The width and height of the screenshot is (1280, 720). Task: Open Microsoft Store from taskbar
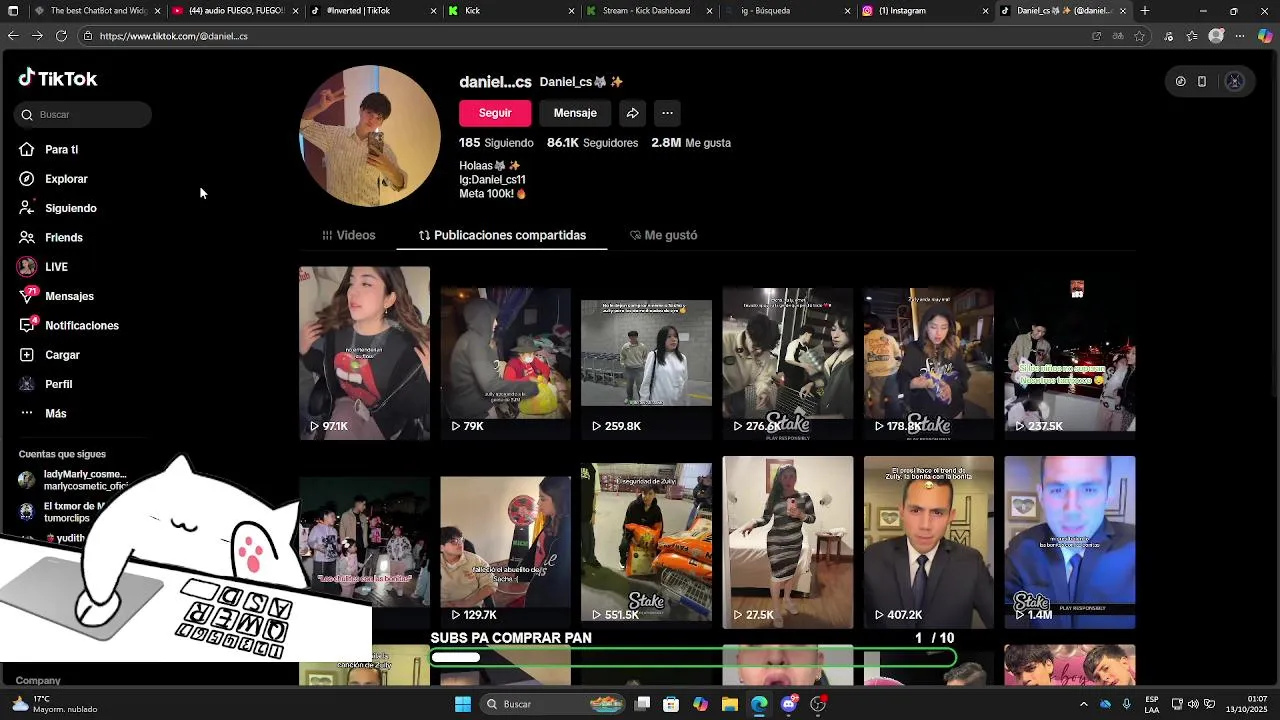[x=671, y=704]
